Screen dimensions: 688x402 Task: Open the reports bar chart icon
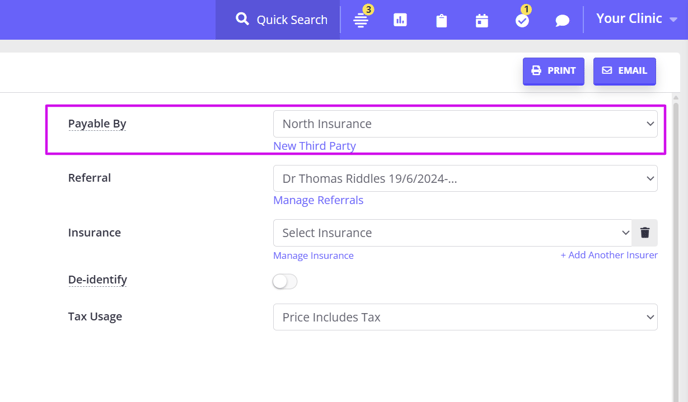tap(400, 20)
